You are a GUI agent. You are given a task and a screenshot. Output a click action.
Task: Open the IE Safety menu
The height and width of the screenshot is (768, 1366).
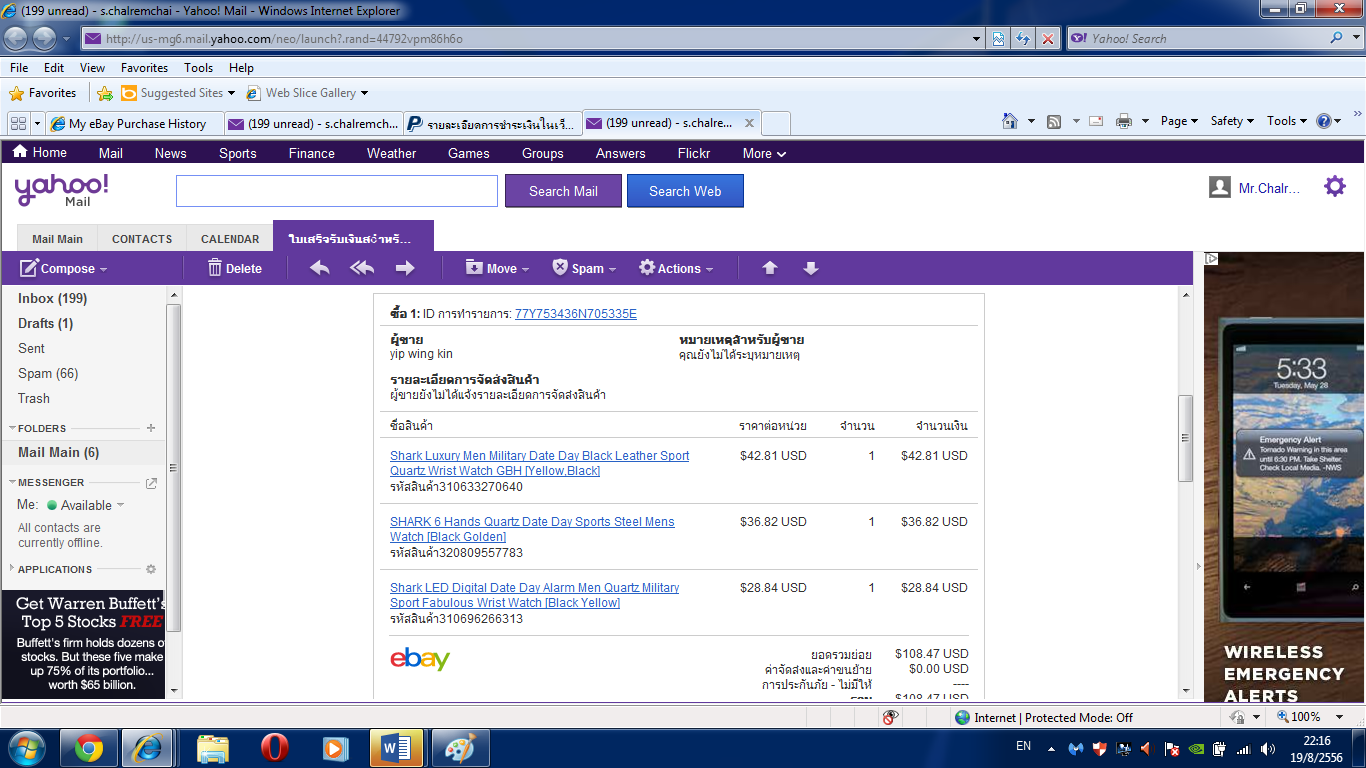click(x=1232, y=121)
